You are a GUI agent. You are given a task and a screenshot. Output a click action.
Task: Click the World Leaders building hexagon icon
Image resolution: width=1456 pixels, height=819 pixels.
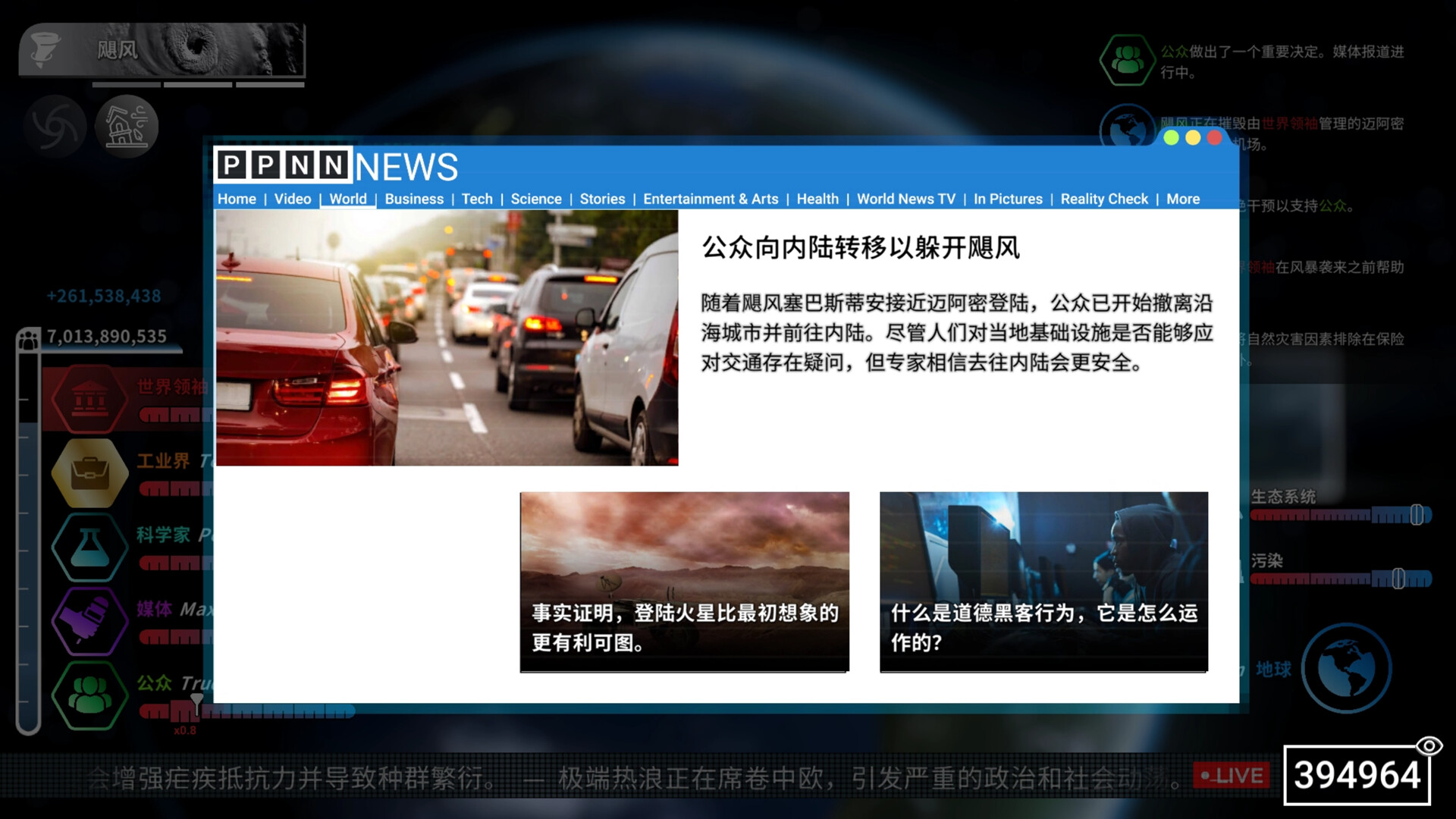point(89,399)
